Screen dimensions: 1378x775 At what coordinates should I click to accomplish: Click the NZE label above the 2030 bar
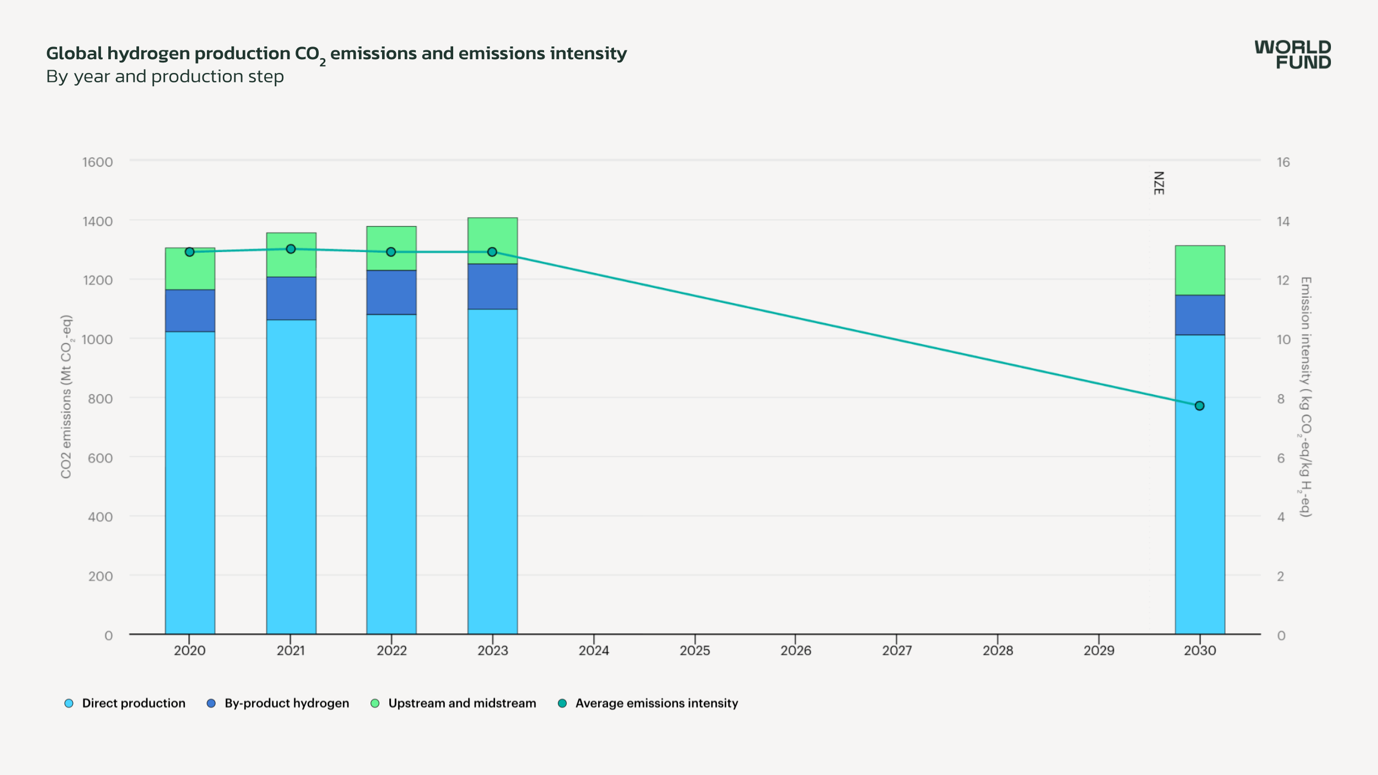click(x=1157, y=183)
